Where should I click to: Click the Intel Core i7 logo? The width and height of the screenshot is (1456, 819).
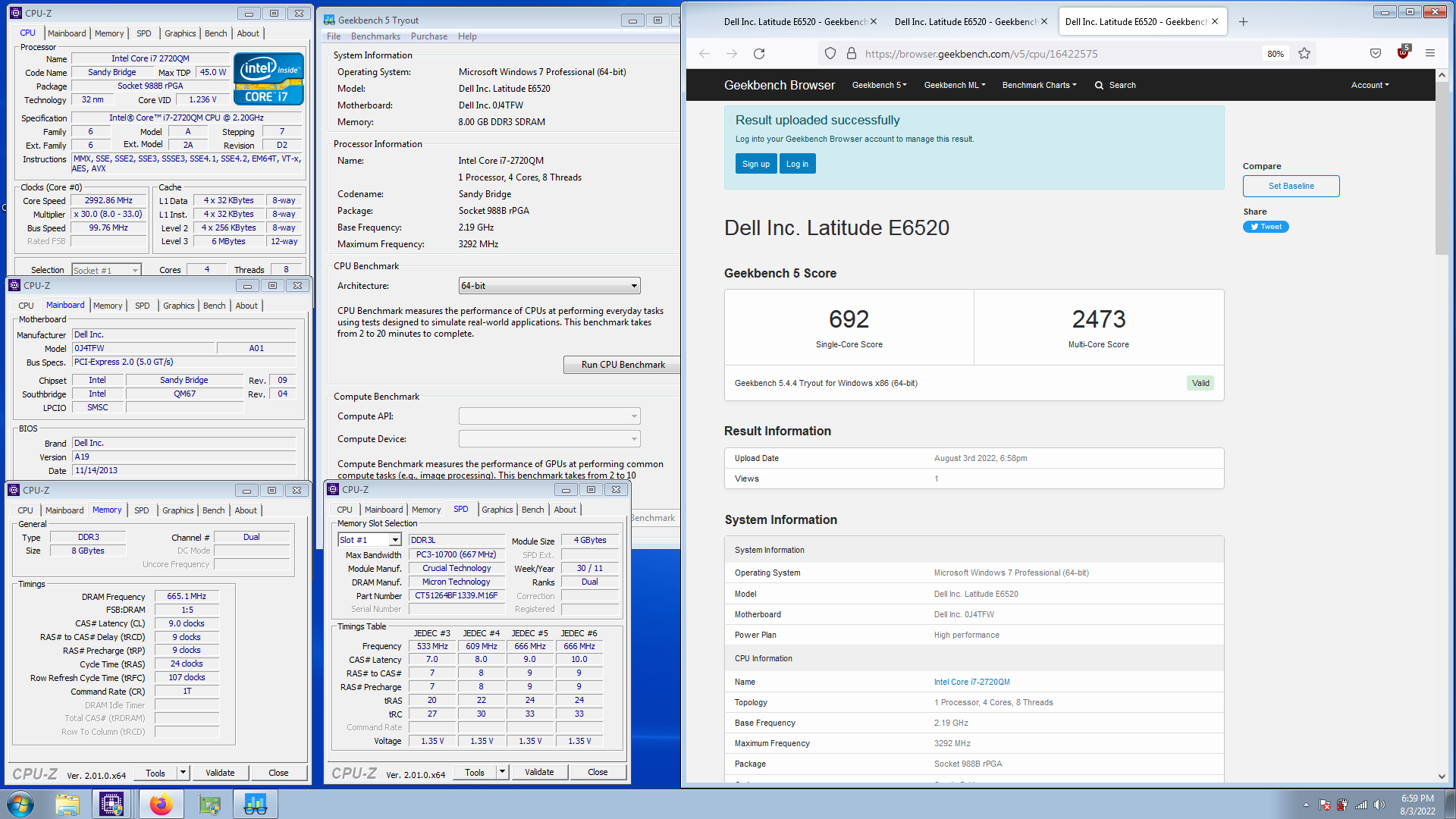click(x=268, y=79)
